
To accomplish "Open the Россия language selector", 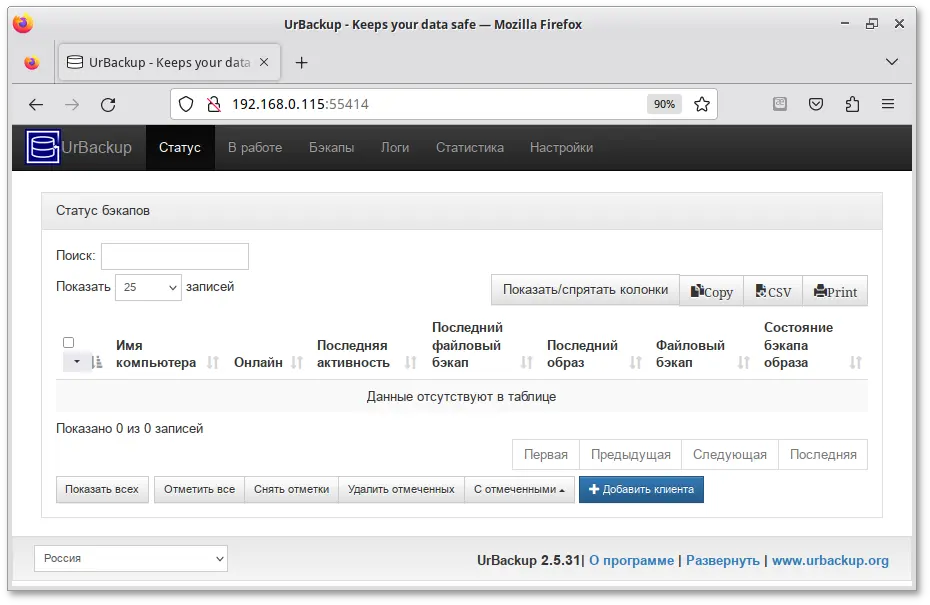I will point(130,558).
